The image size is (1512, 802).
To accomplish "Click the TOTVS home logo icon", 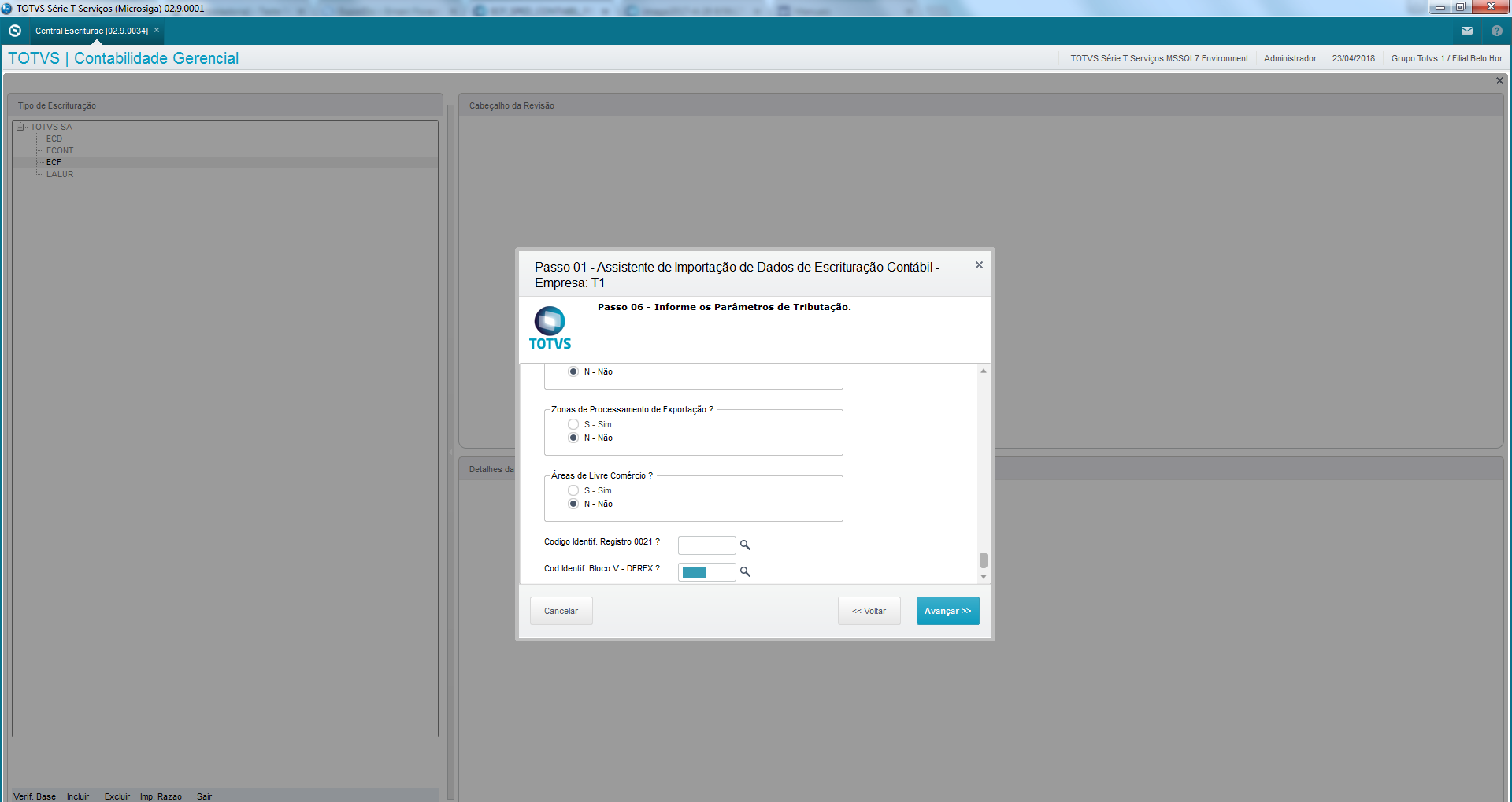I will pyautogui.click(x=15, y=31).
